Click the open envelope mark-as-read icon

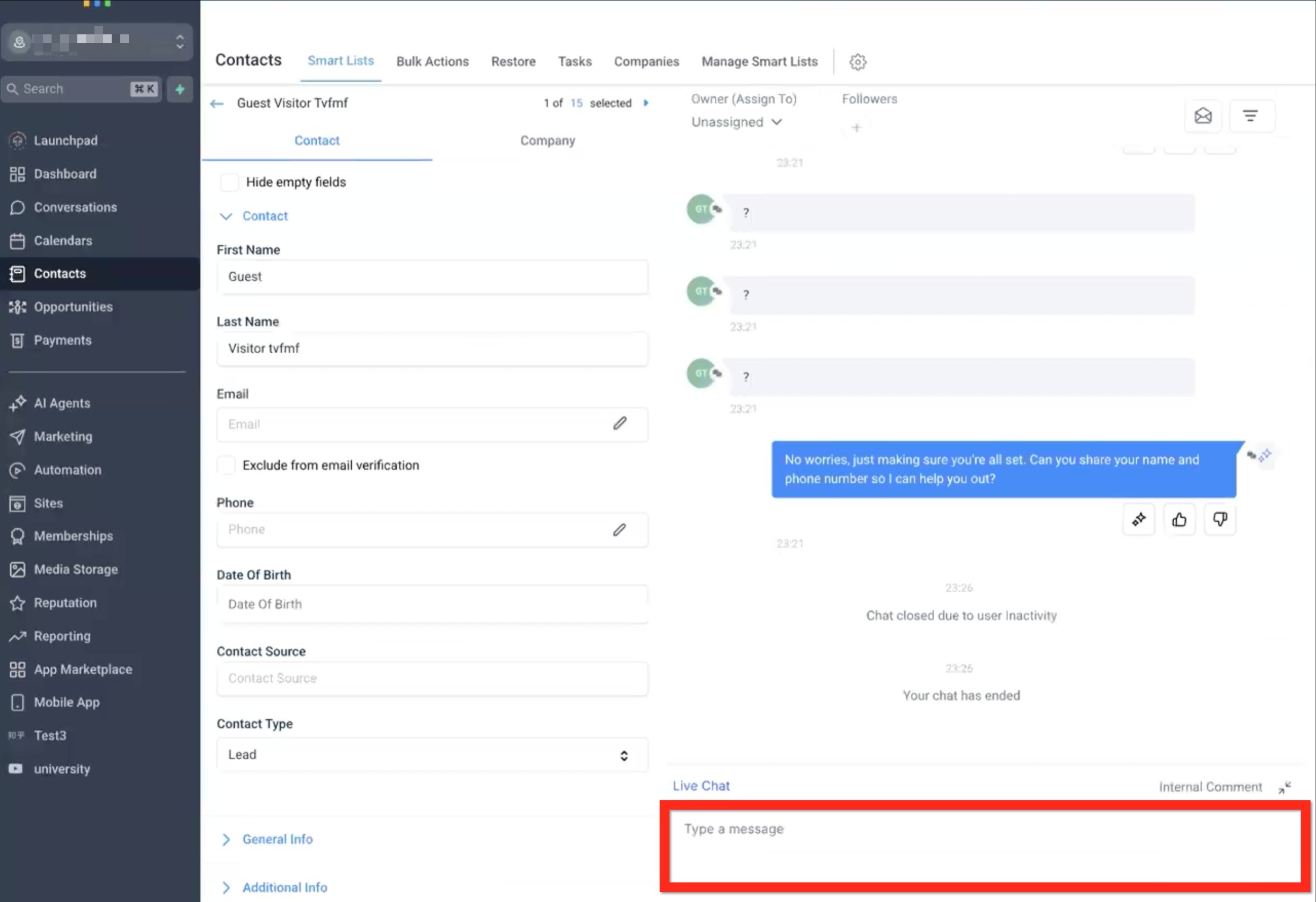click(1203, 116)
